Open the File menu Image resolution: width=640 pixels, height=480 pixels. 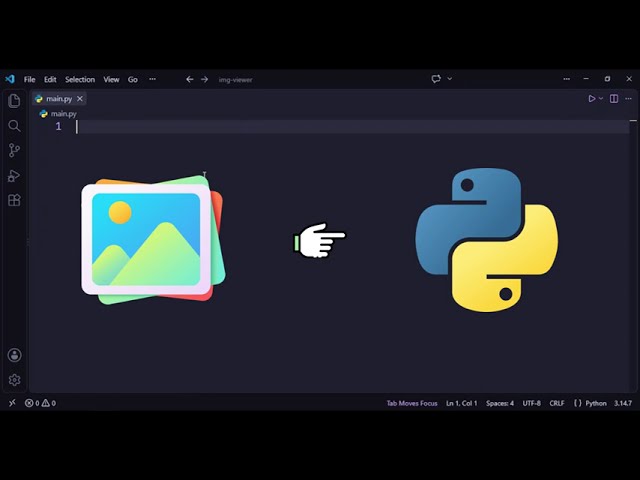(x=29, y=79)
